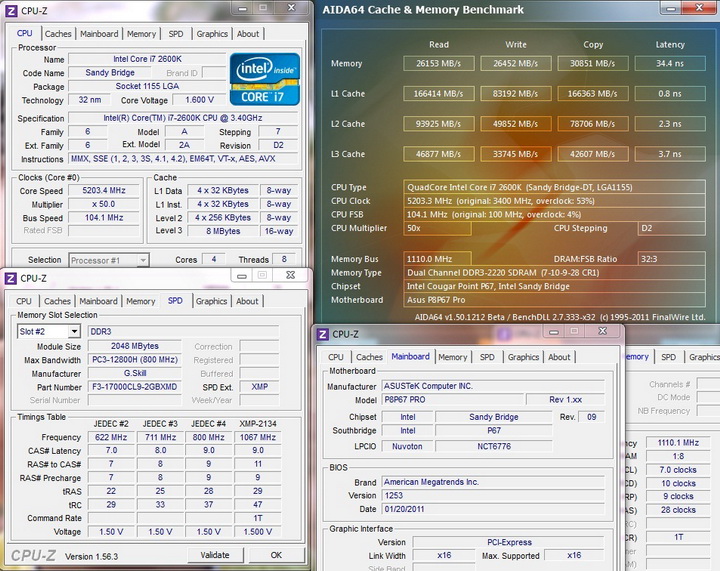The height and width of the screenshot is (571, 720).
Task: Click the CPU-Z icon in the SPD window title bar
Action: coord(11,278)
